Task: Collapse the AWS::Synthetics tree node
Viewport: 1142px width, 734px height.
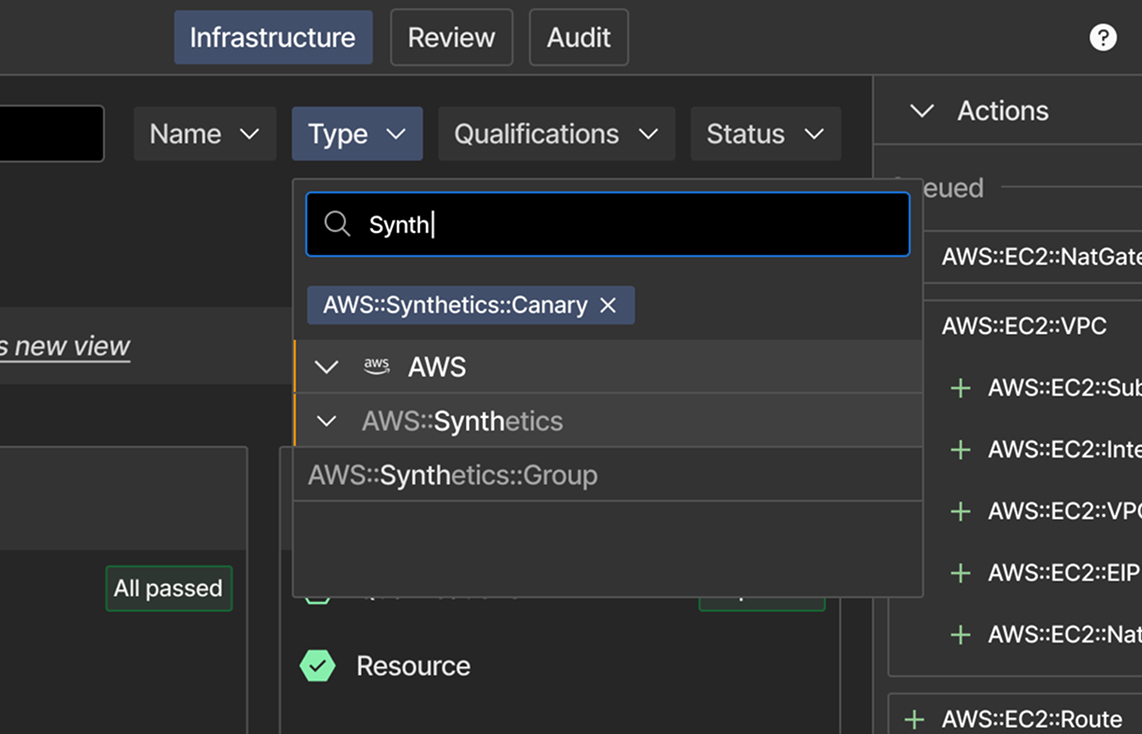Action: point(326,421)
